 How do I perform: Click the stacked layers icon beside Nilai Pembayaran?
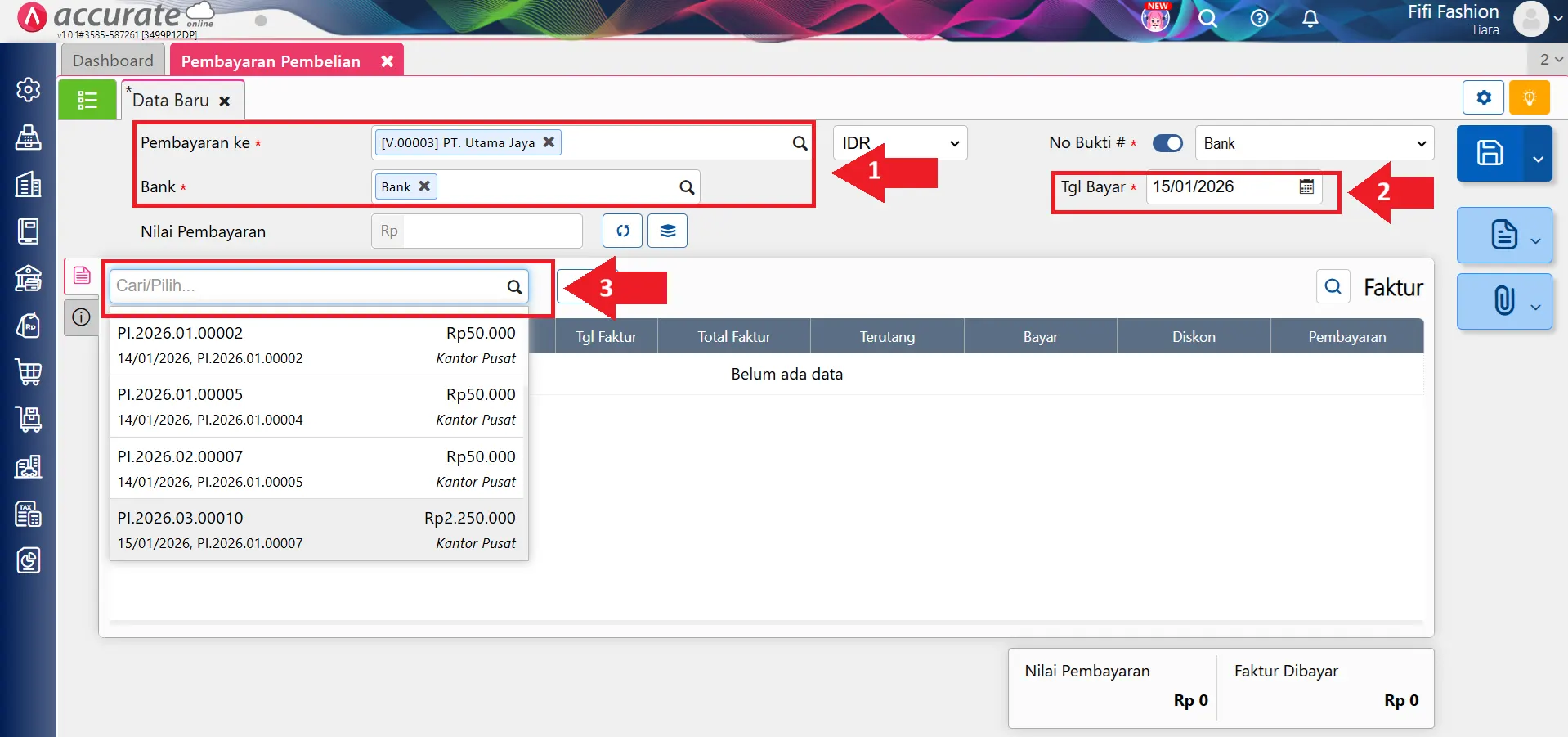(667, 231)
